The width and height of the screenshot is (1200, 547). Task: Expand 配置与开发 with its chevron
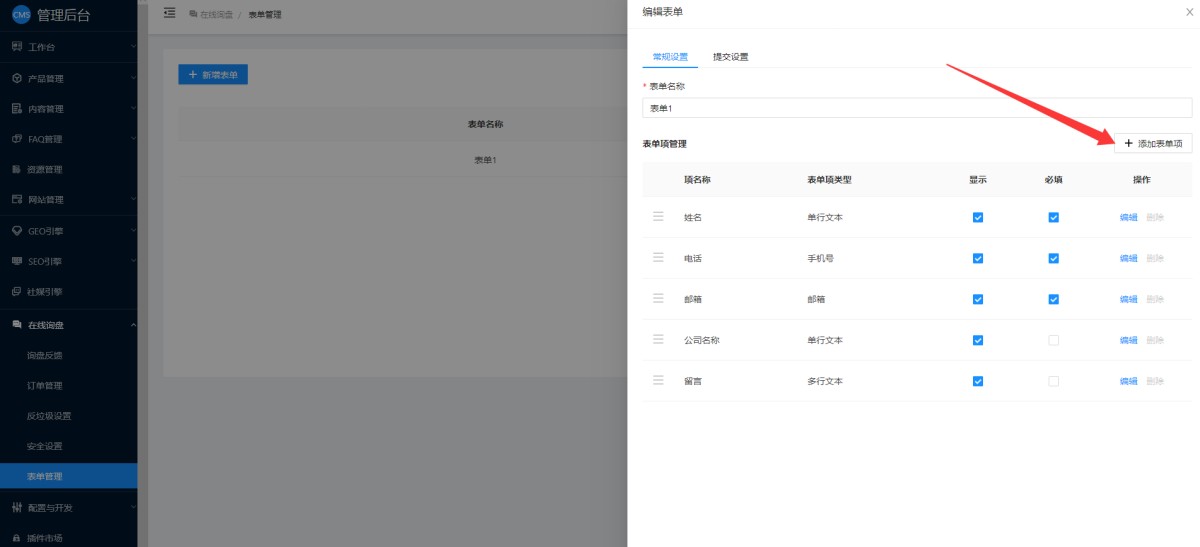[x=133, y=507]
